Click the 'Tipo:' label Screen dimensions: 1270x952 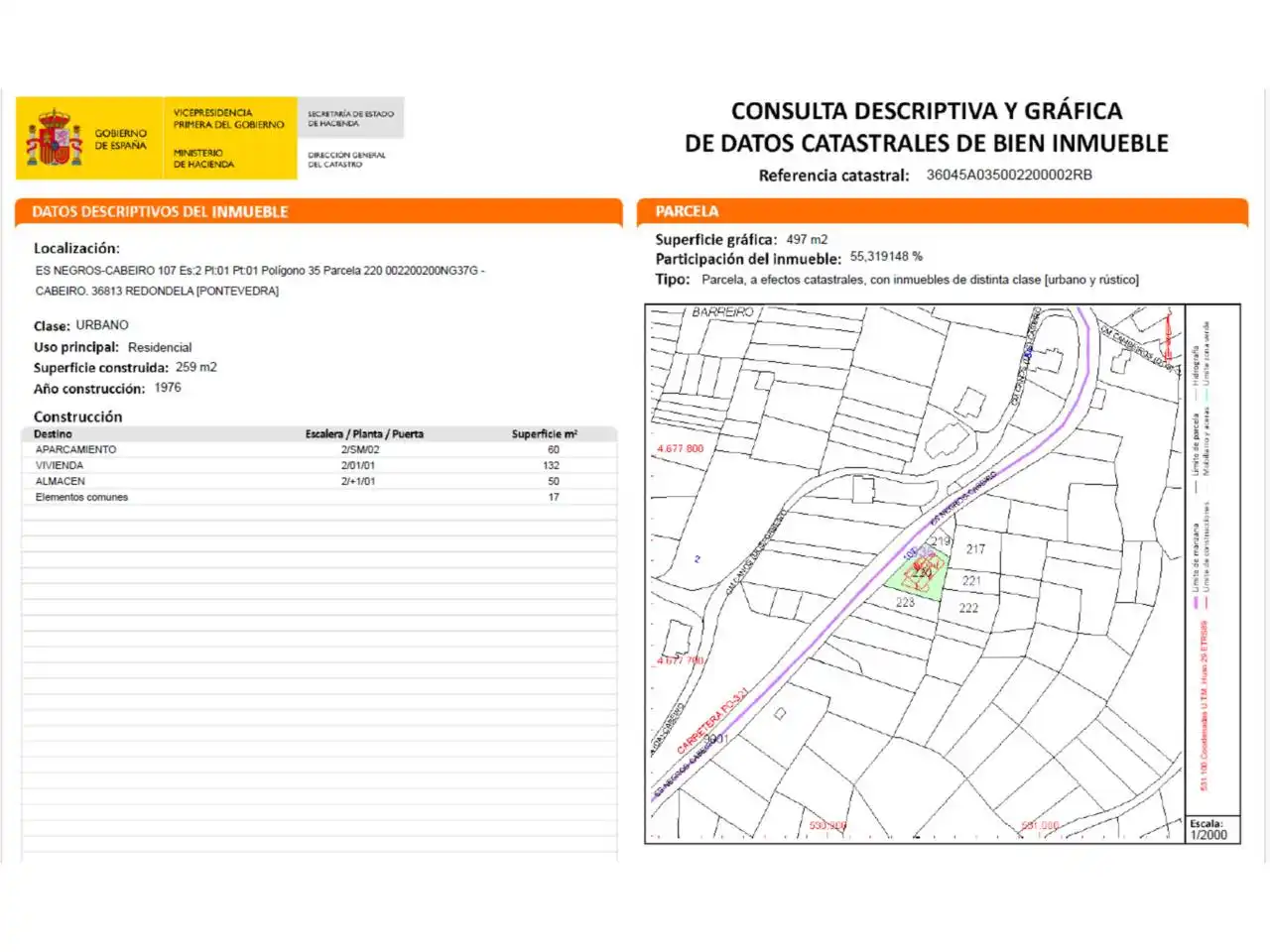tap(673, 280)
